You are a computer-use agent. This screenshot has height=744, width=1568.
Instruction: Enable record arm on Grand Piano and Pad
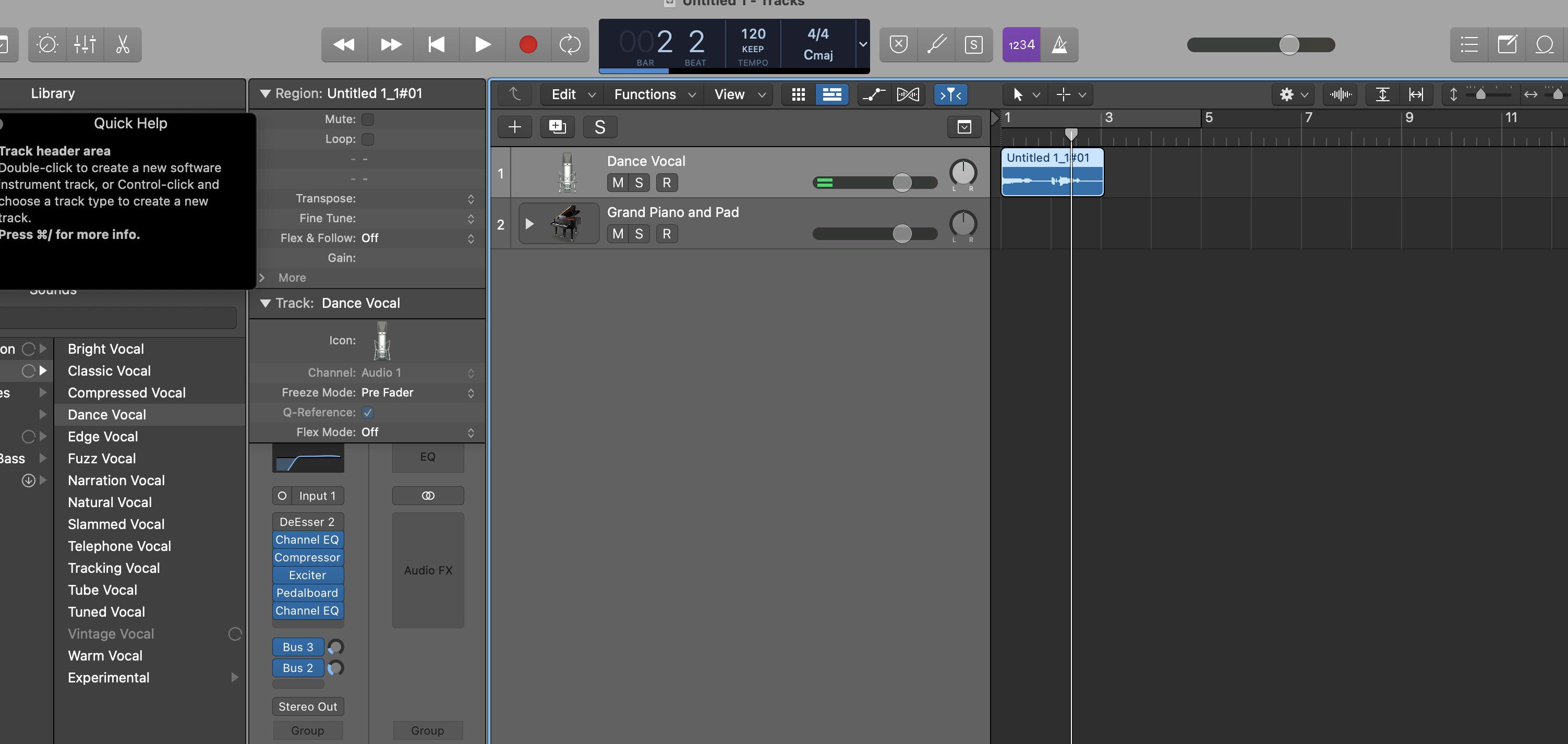coord(667,234)
